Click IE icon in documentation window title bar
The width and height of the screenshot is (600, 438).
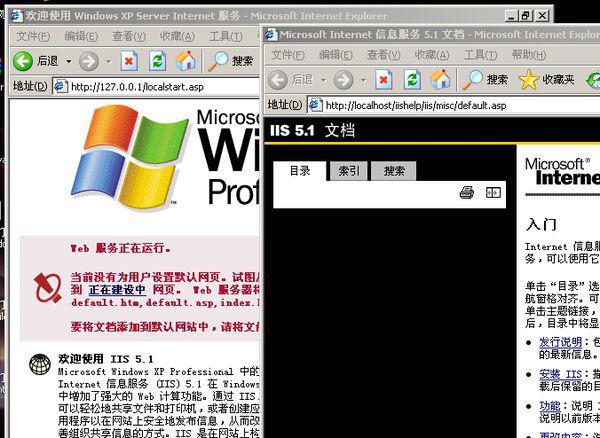[x=271, y=34]
